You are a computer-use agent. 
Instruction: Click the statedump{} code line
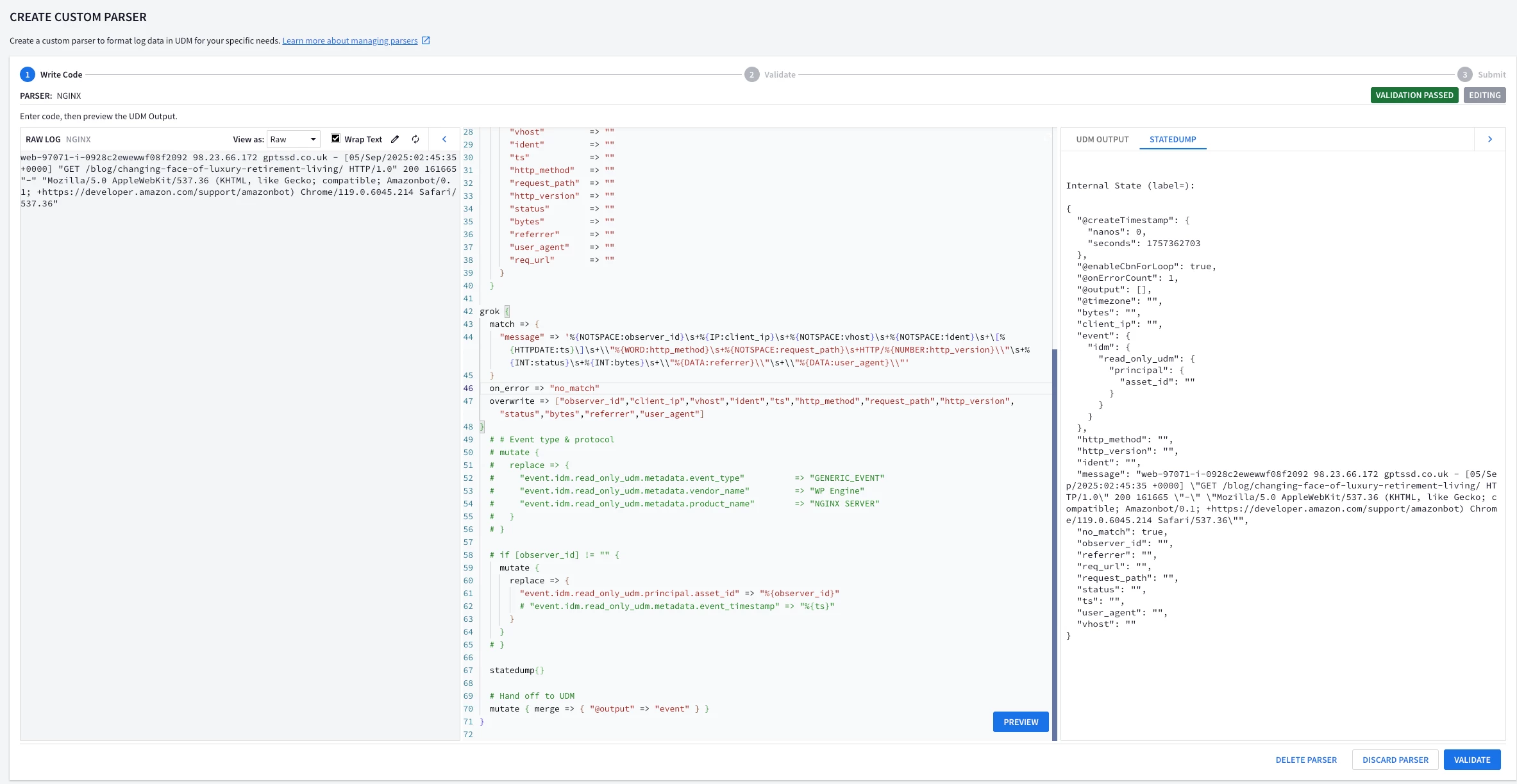[x=517, y=670]
